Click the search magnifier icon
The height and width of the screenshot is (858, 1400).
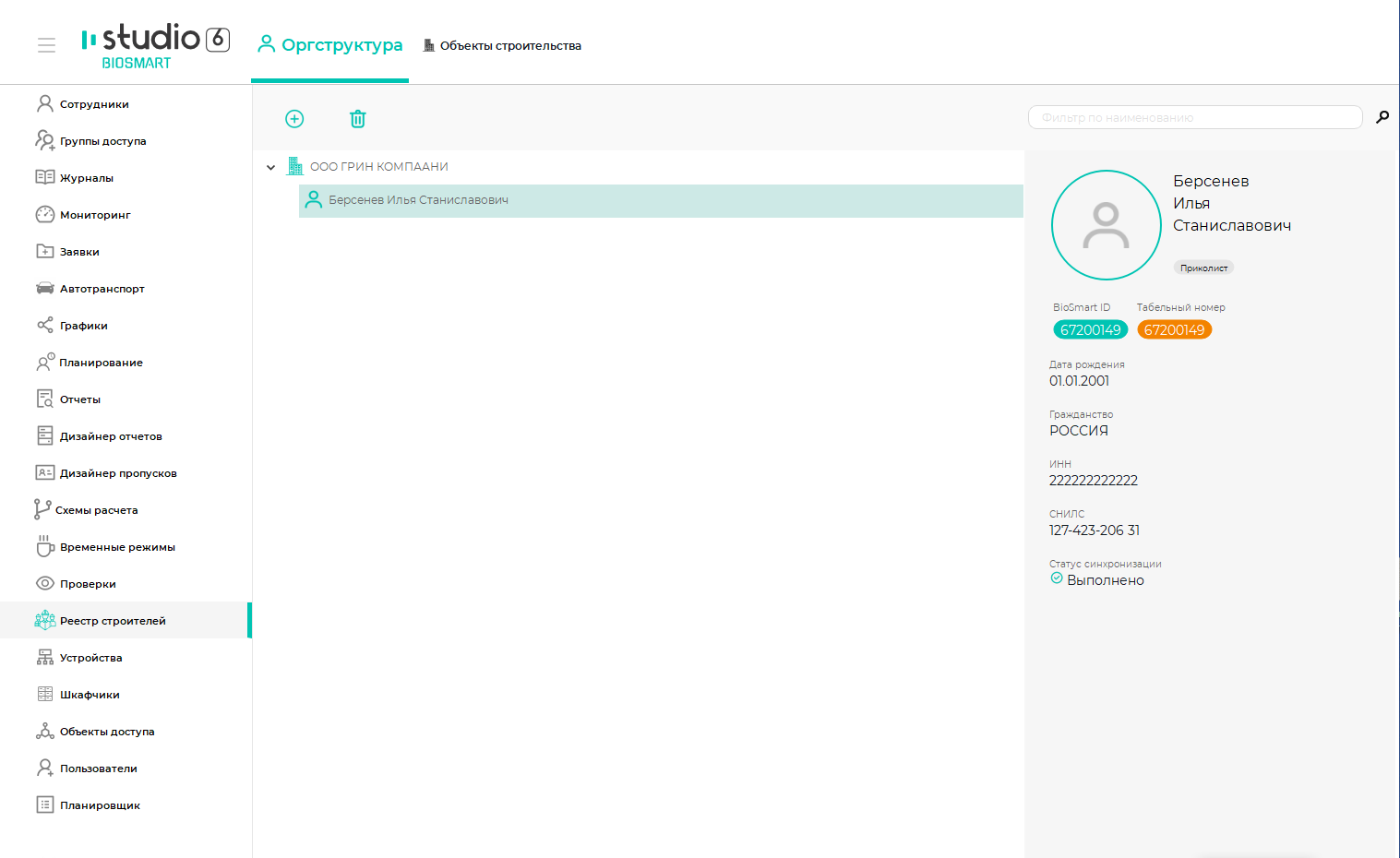click(1382, 117)
